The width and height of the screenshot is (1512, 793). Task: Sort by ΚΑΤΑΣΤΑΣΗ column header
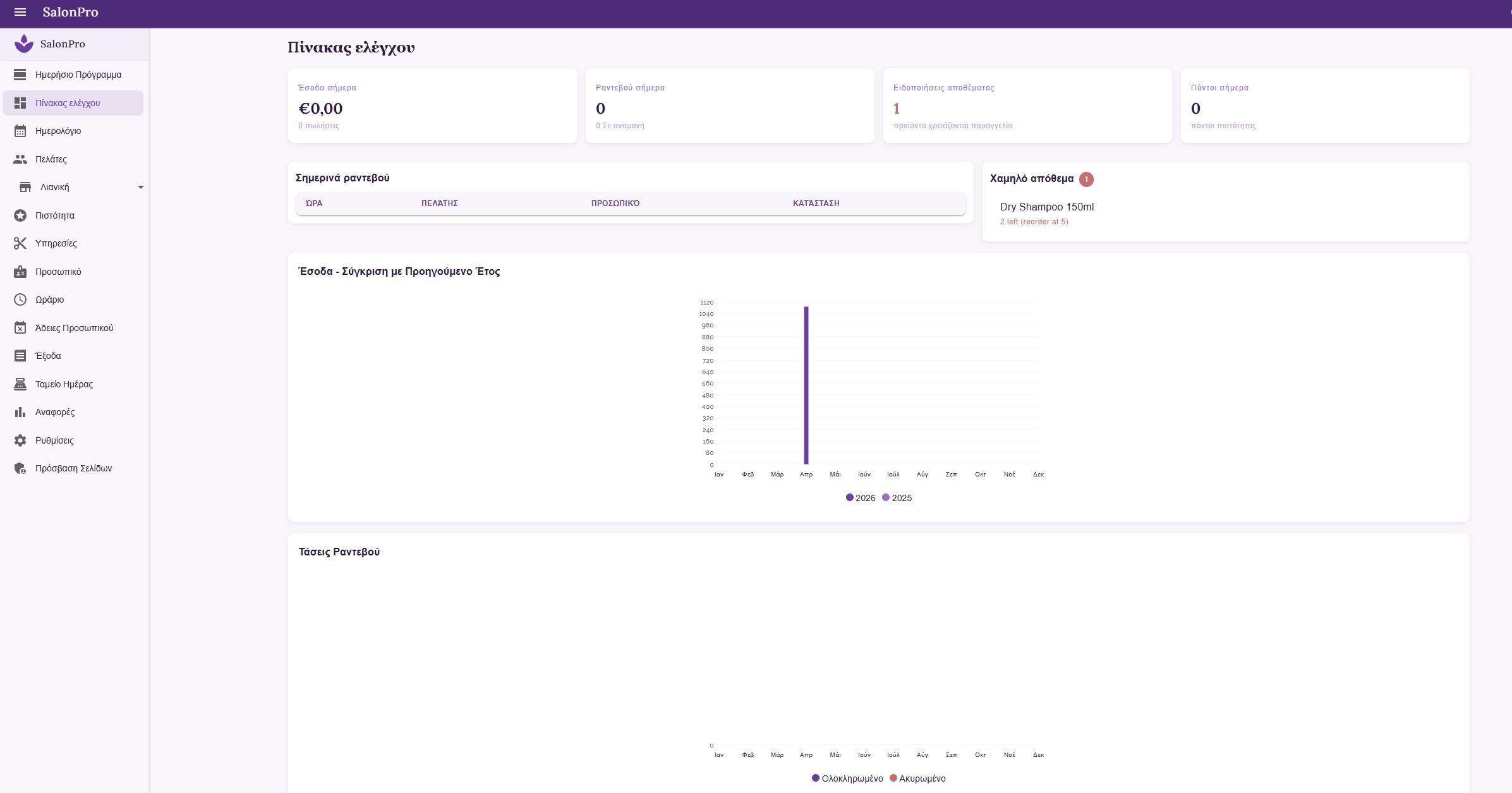pos(816,203)
